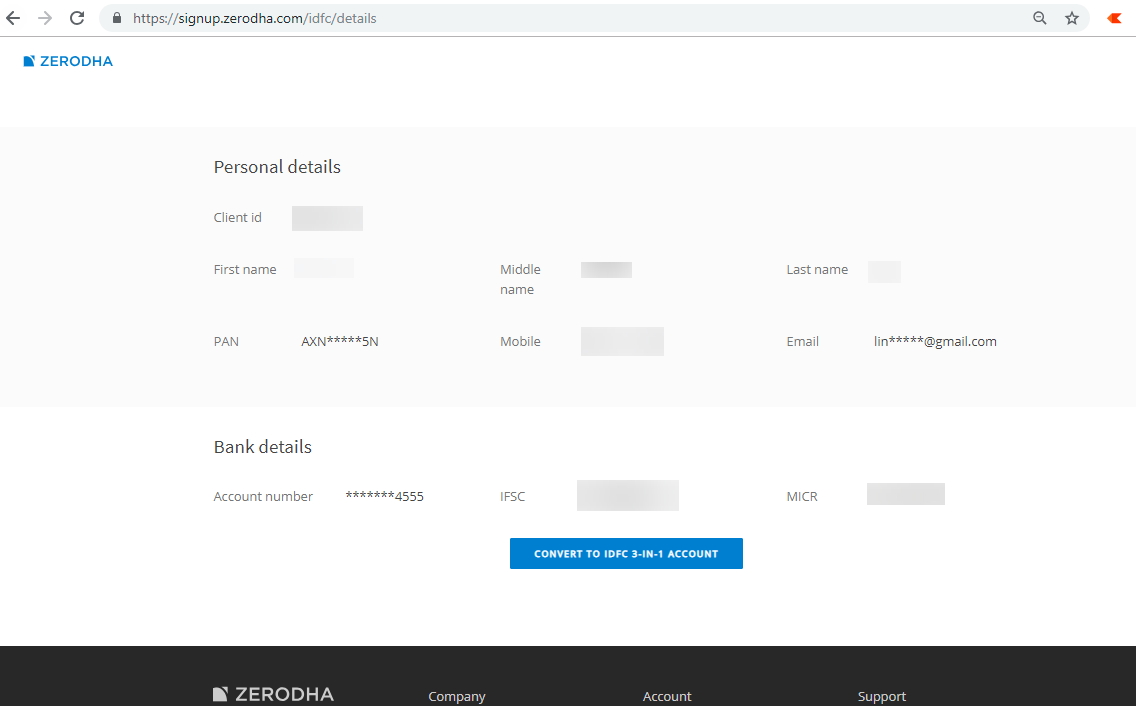Click the browser forward arrow
This screenshot has height=706, width=1136.
[x=45, y=18]
